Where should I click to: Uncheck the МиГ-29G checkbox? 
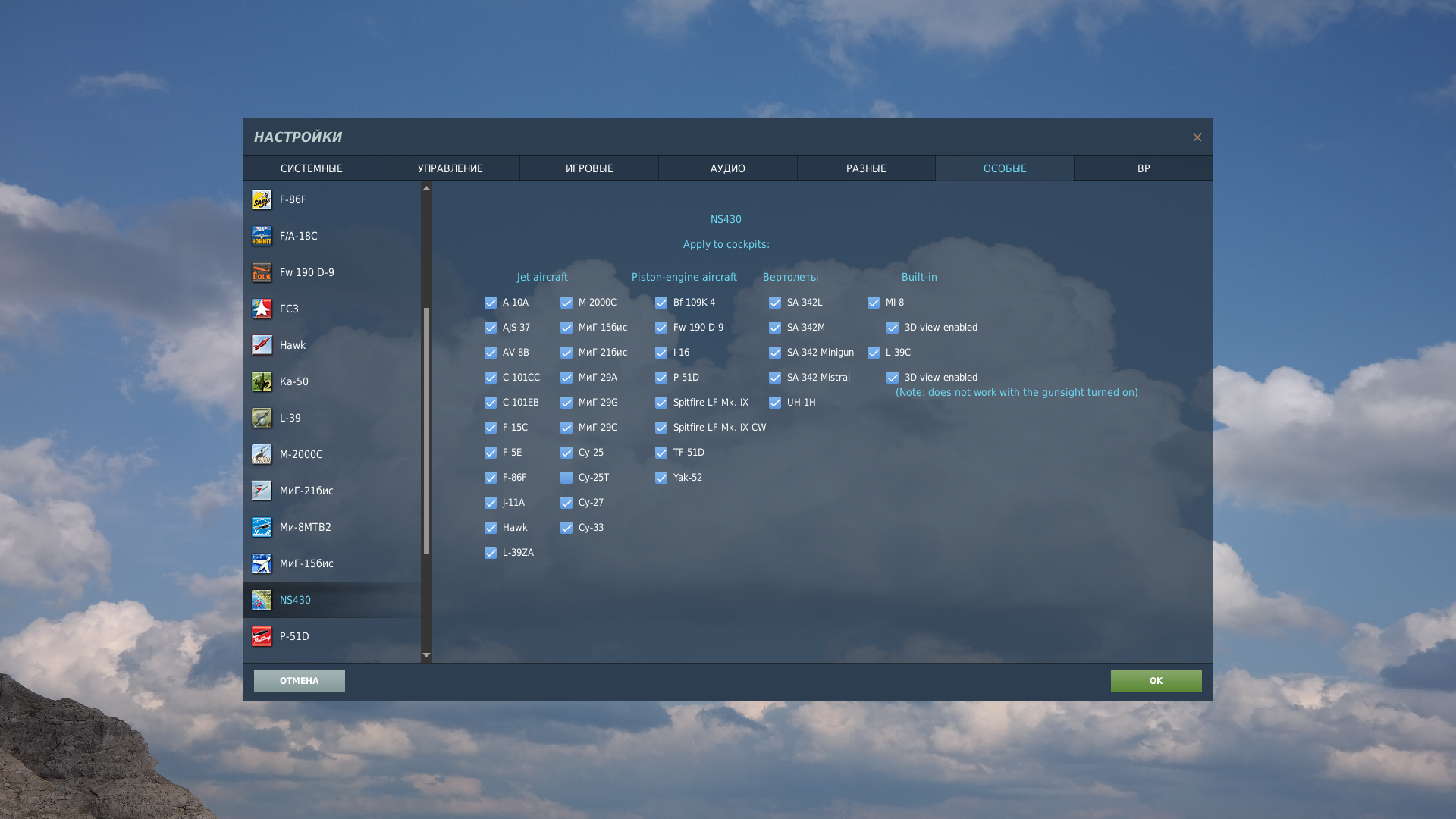(566, 403)
